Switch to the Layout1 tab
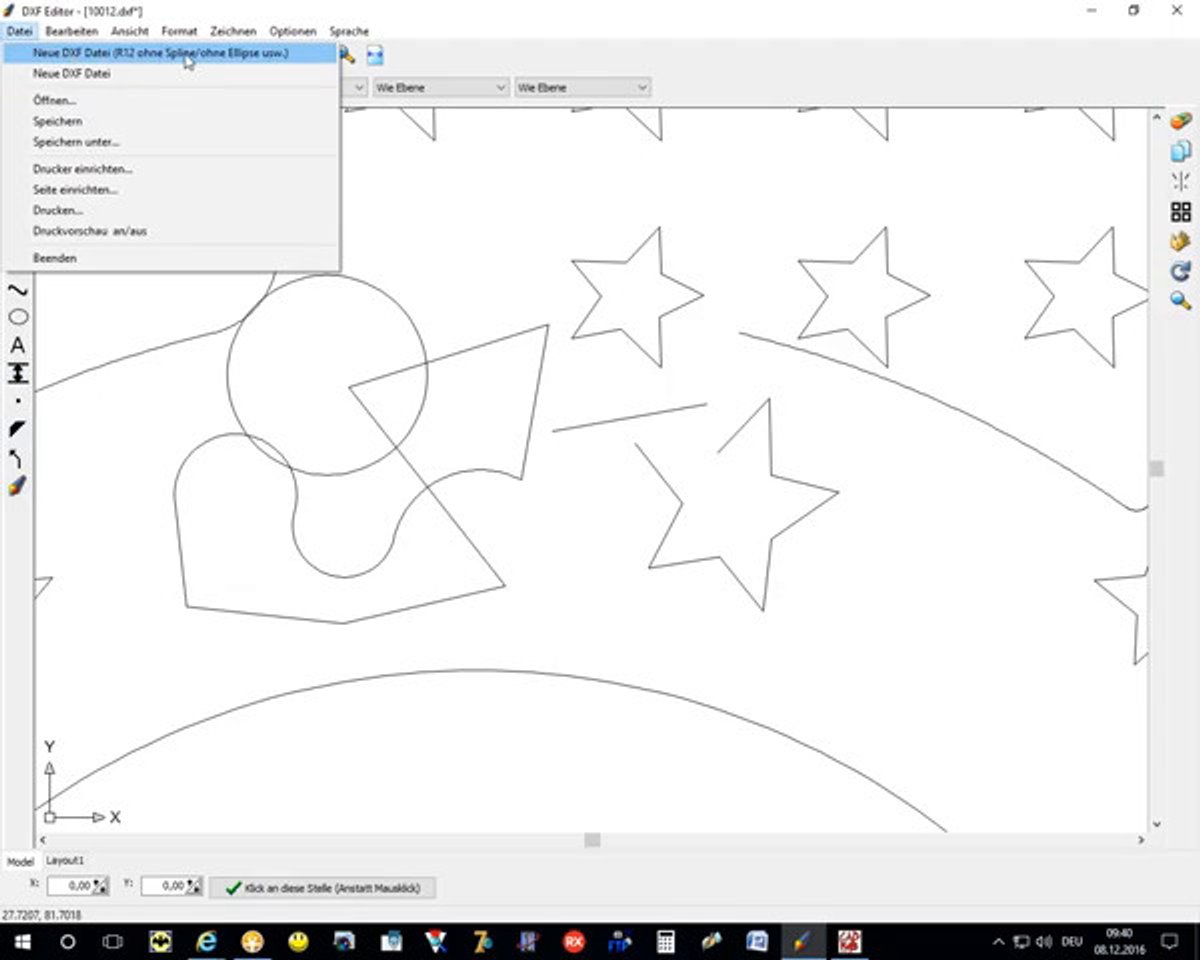Screen dimensions: 1200x960 pyautogui.click(x=63, y=860)
